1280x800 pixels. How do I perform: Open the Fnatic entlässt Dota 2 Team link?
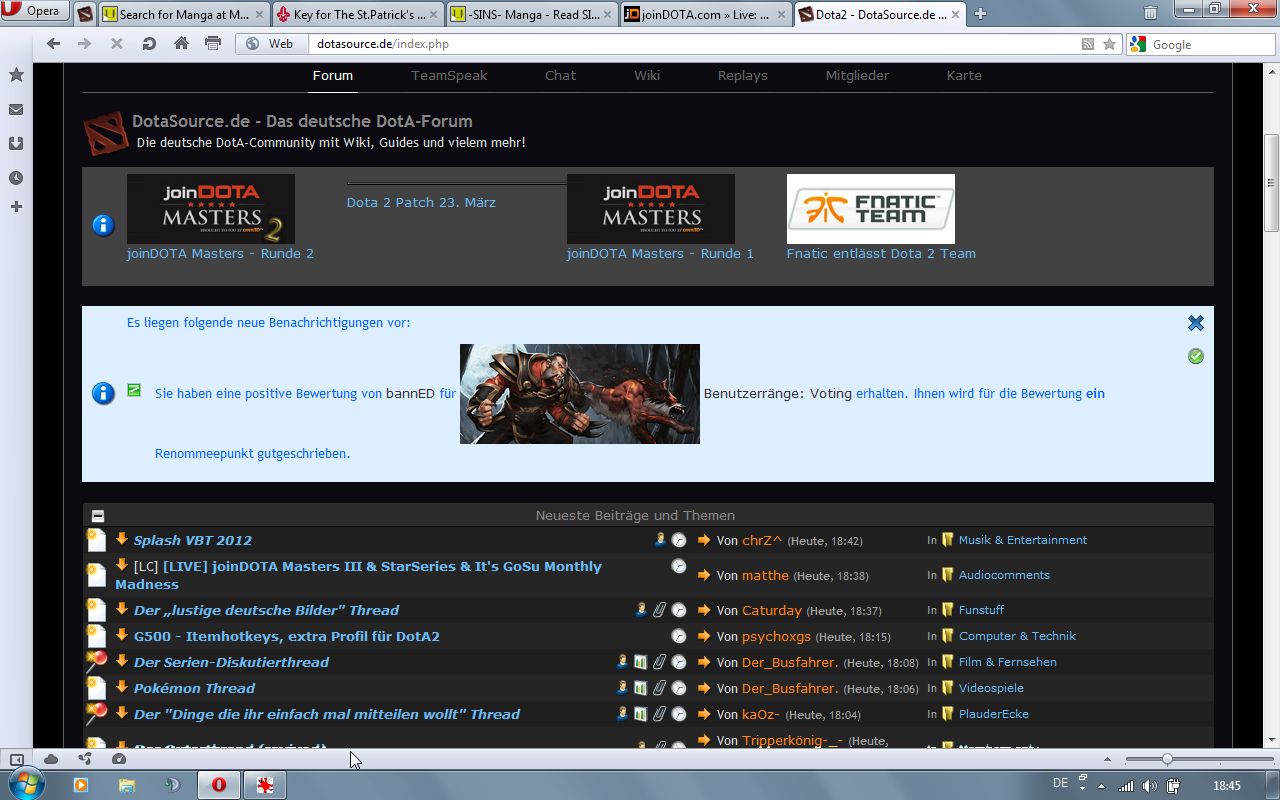pos(880,253)
